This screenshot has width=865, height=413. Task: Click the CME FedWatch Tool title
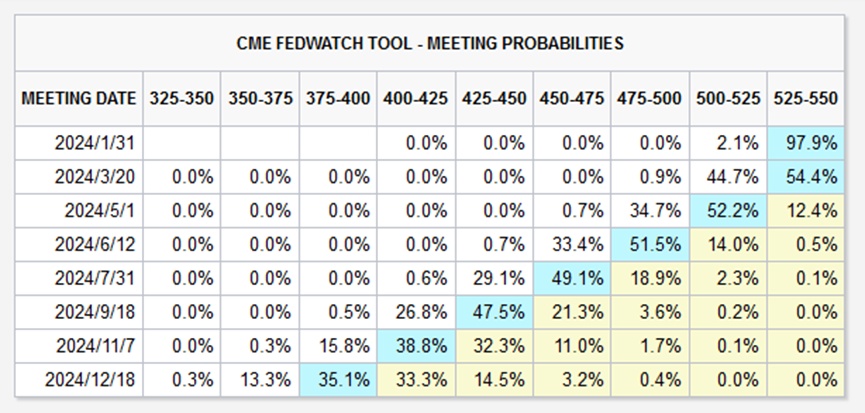(430, 43)
